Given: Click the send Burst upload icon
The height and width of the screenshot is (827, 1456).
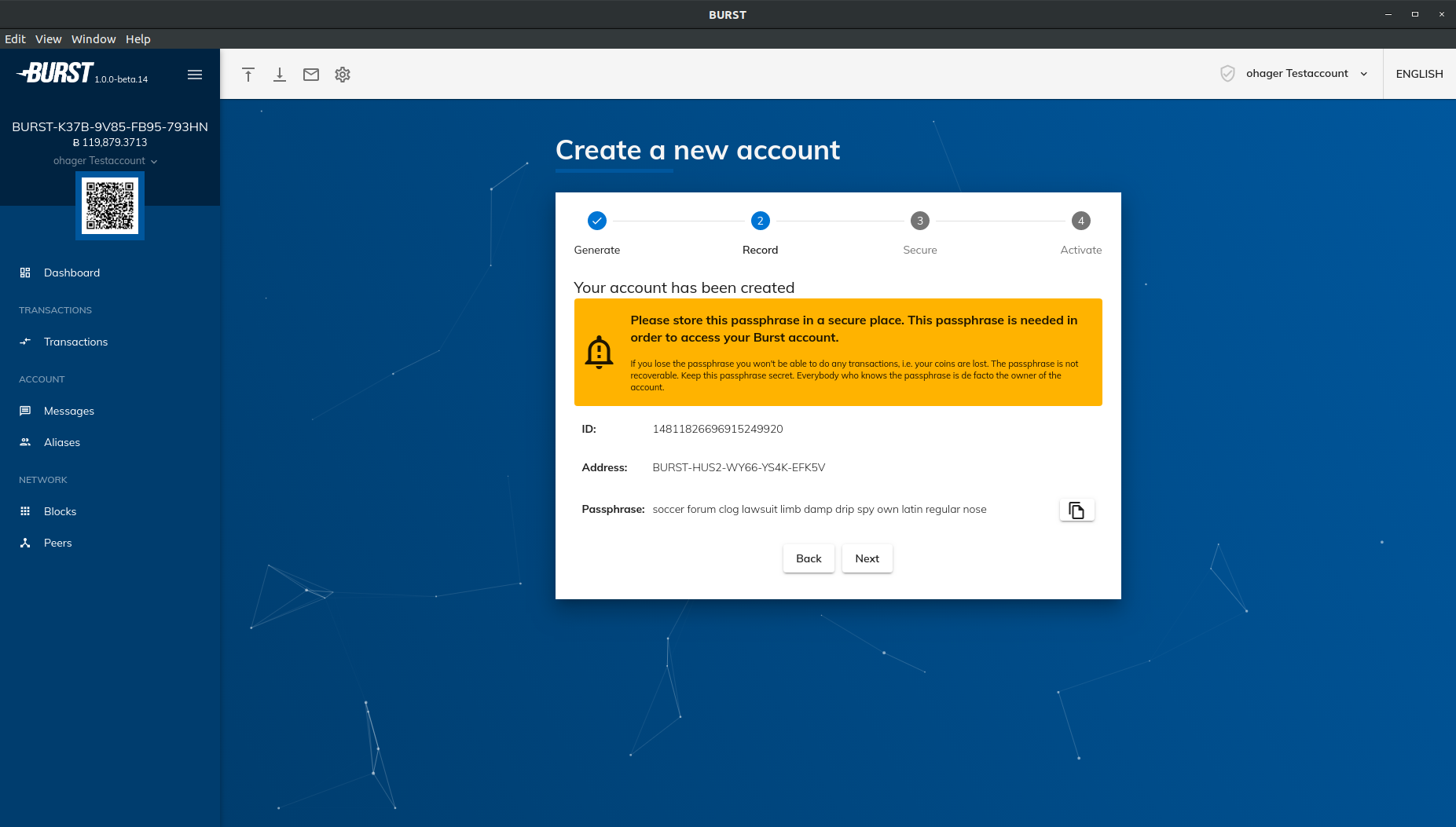Looking at the screenshot, I should coord(248,75).
